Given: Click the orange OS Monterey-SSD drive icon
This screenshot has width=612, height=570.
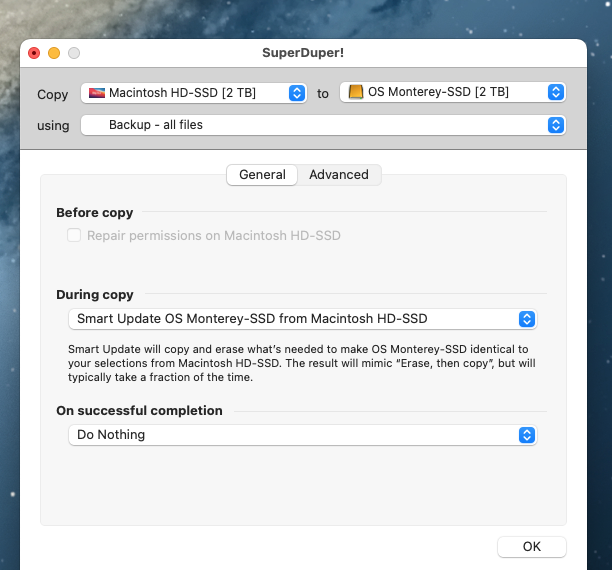Looking at the screenshot, I should click(x=356, y=92).
